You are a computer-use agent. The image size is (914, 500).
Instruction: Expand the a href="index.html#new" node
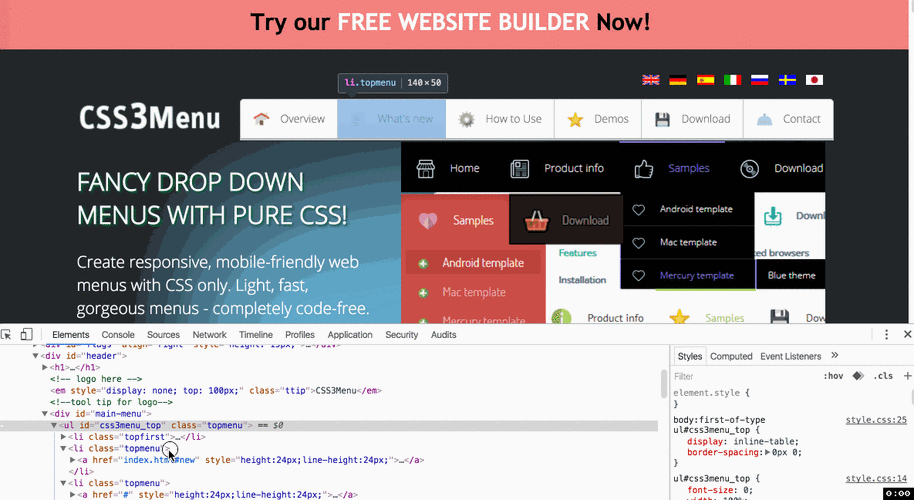pyautogui.click(x=73, y=460)
